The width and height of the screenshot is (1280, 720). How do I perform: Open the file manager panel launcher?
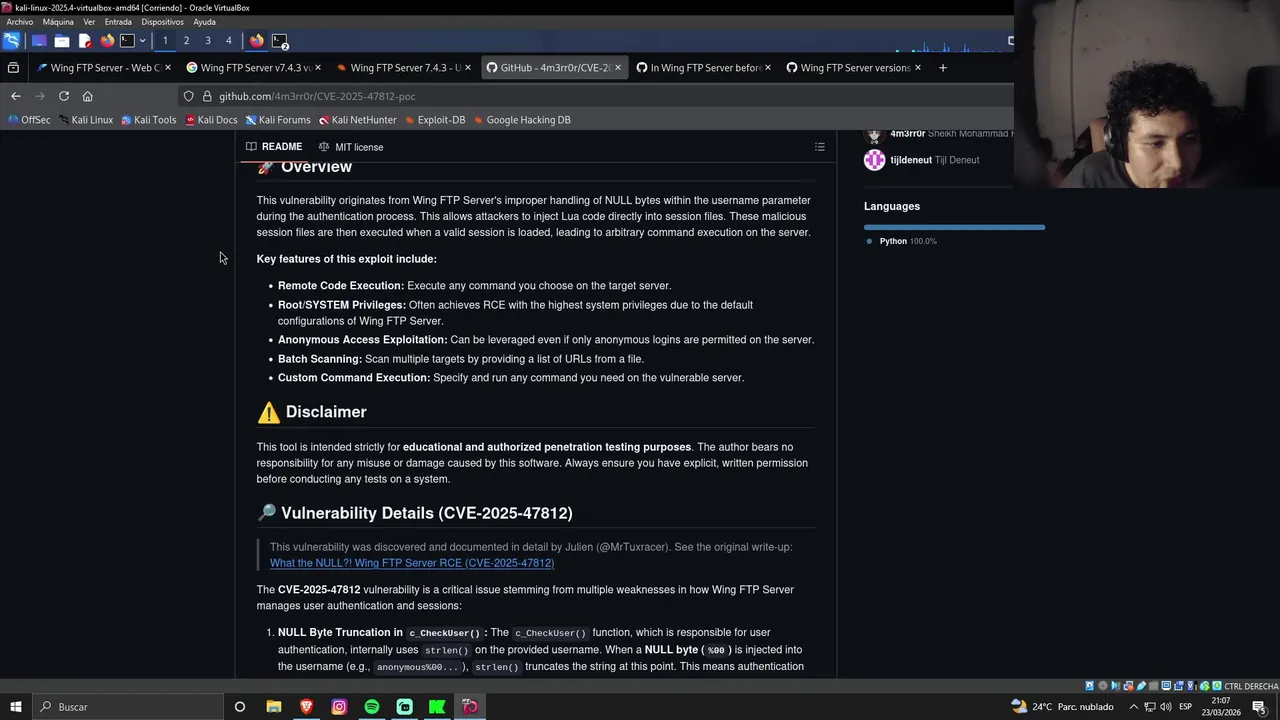point(62,41)
